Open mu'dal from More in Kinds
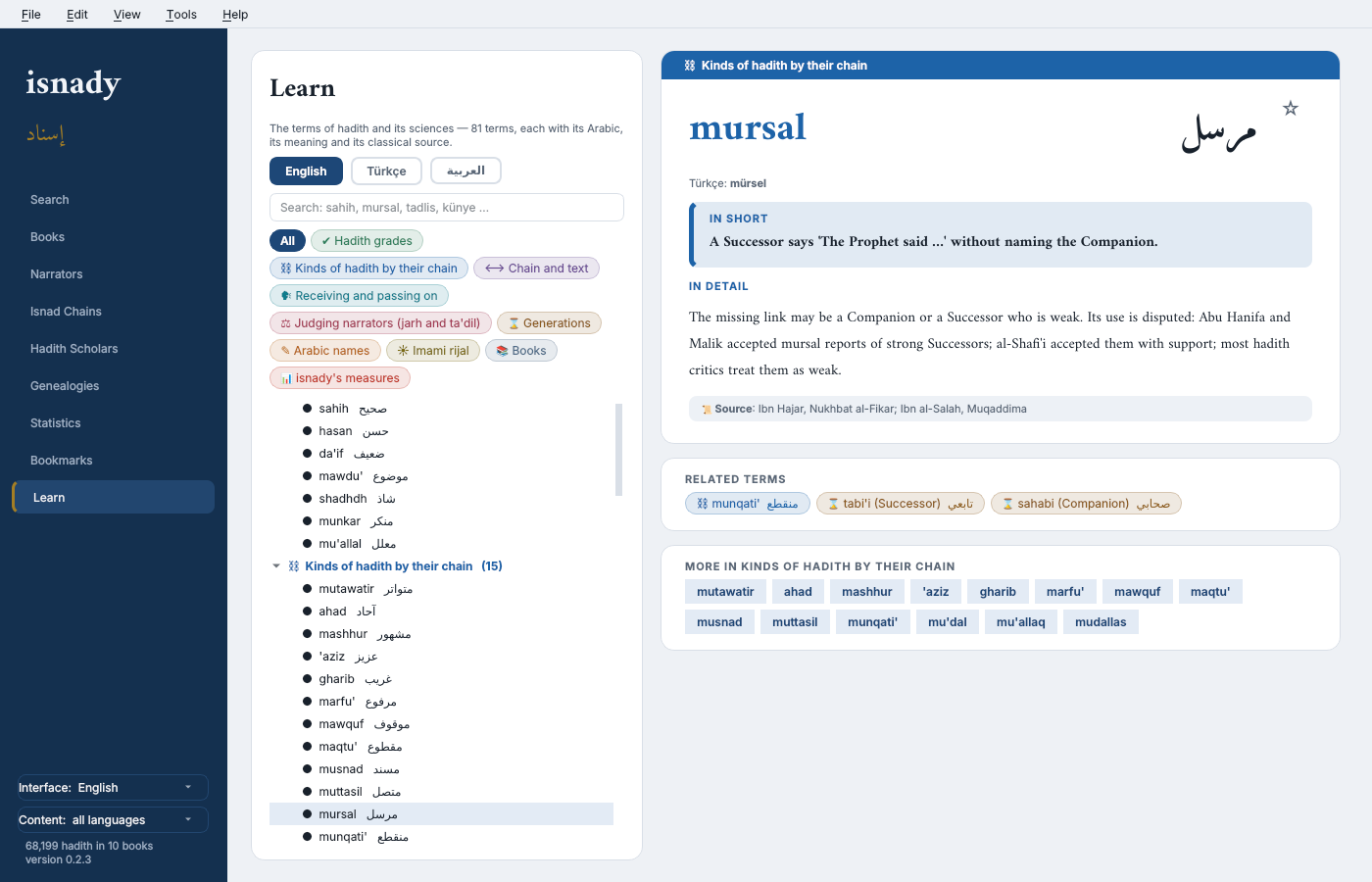 click(948, 622)
